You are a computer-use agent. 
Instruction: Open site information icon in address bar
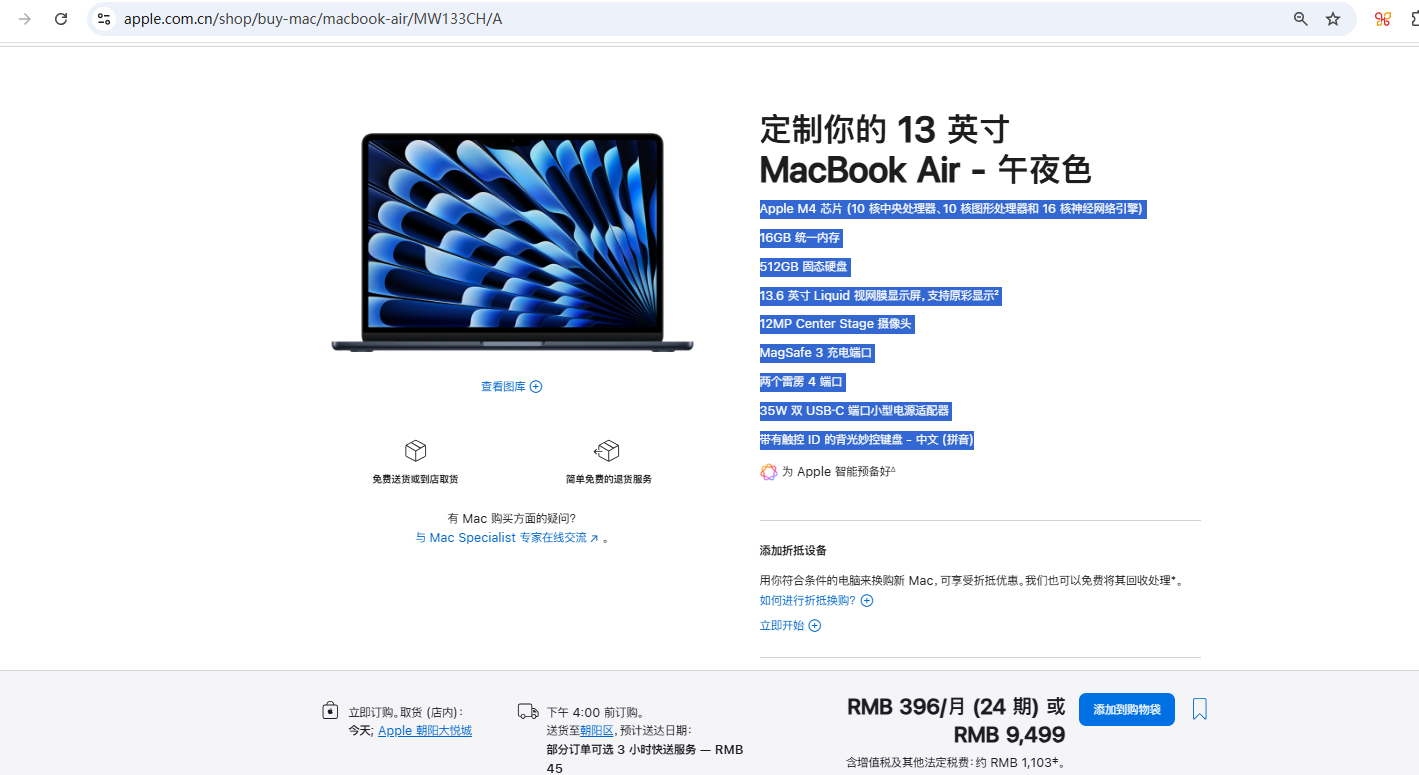point(104,19)
